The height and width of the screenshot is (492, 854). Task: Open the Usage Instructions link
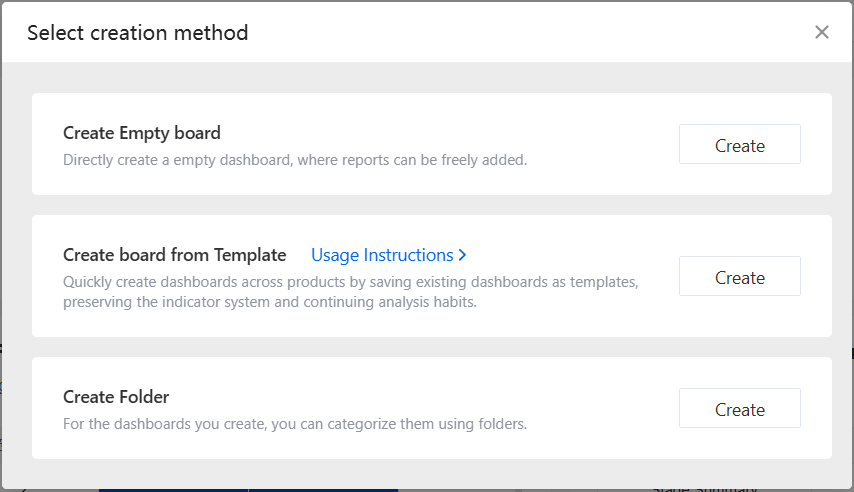[382, 255]
